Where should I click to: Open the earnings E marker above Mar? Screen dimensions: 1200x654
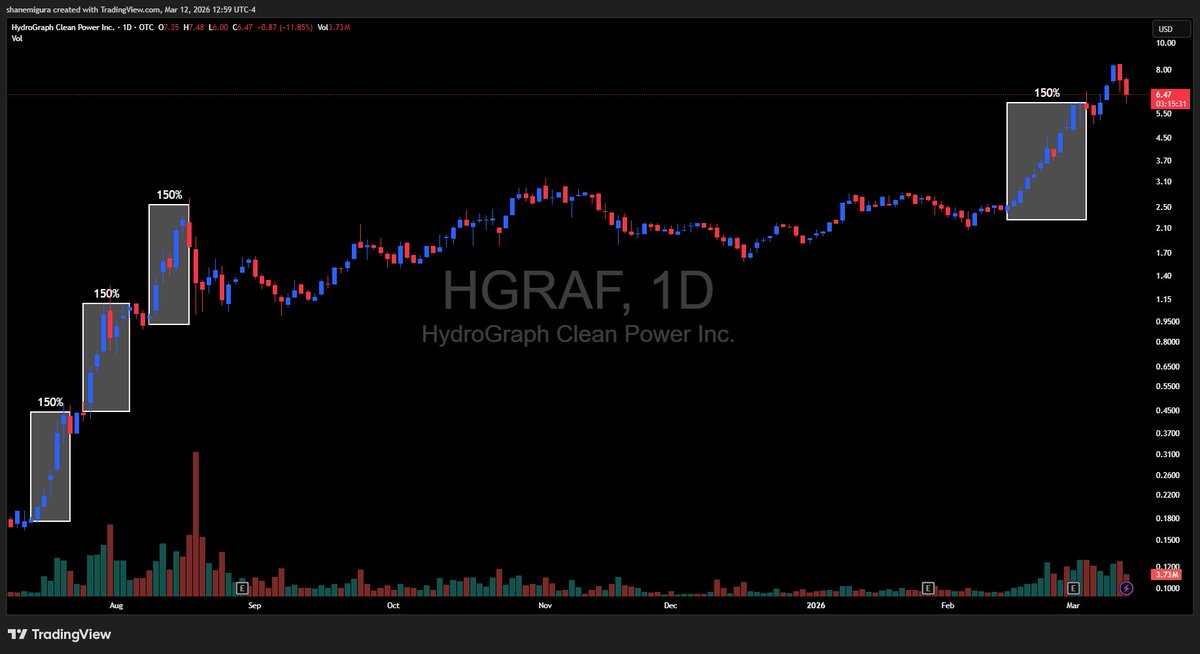(x=1075, y=588)
